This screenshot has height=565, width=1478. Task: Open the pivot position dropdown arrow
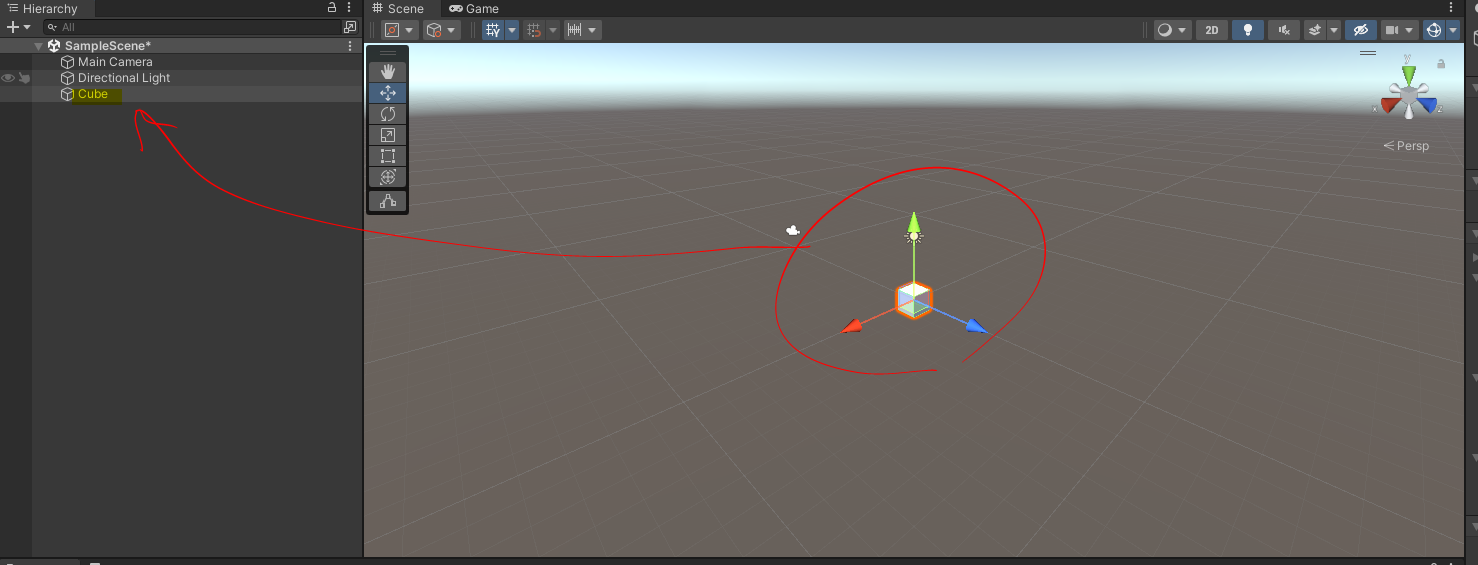tap(411, 30)
